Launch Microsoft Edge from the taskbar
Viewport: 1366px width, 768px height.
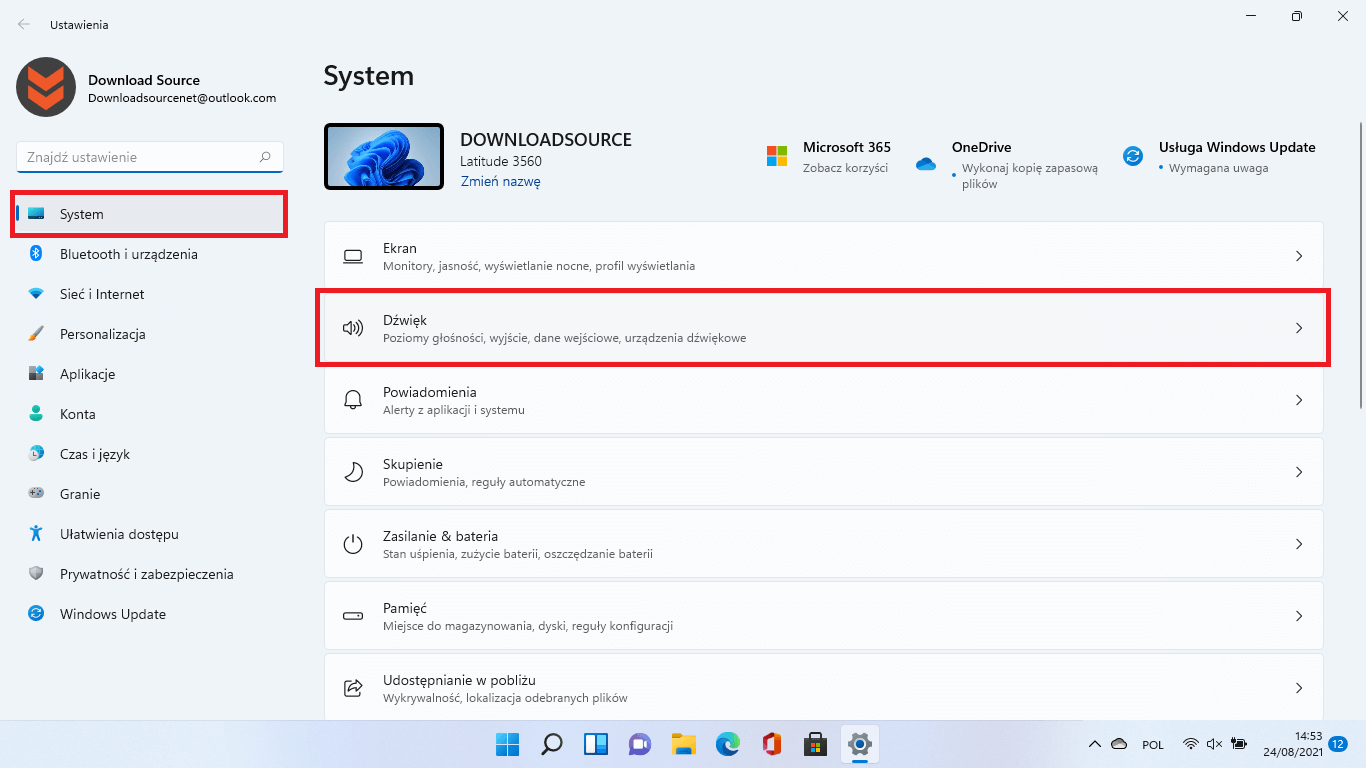pos(727,744)
